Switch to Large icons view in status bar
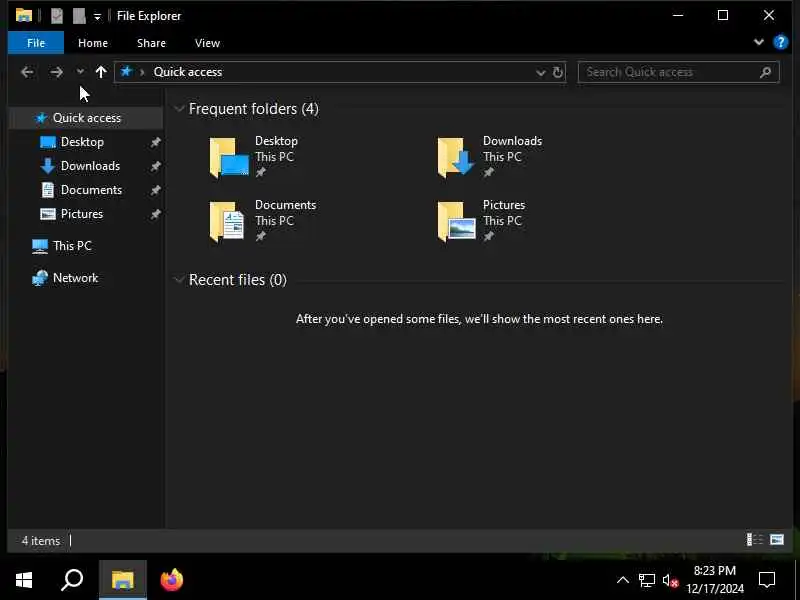 click(777, 540)
